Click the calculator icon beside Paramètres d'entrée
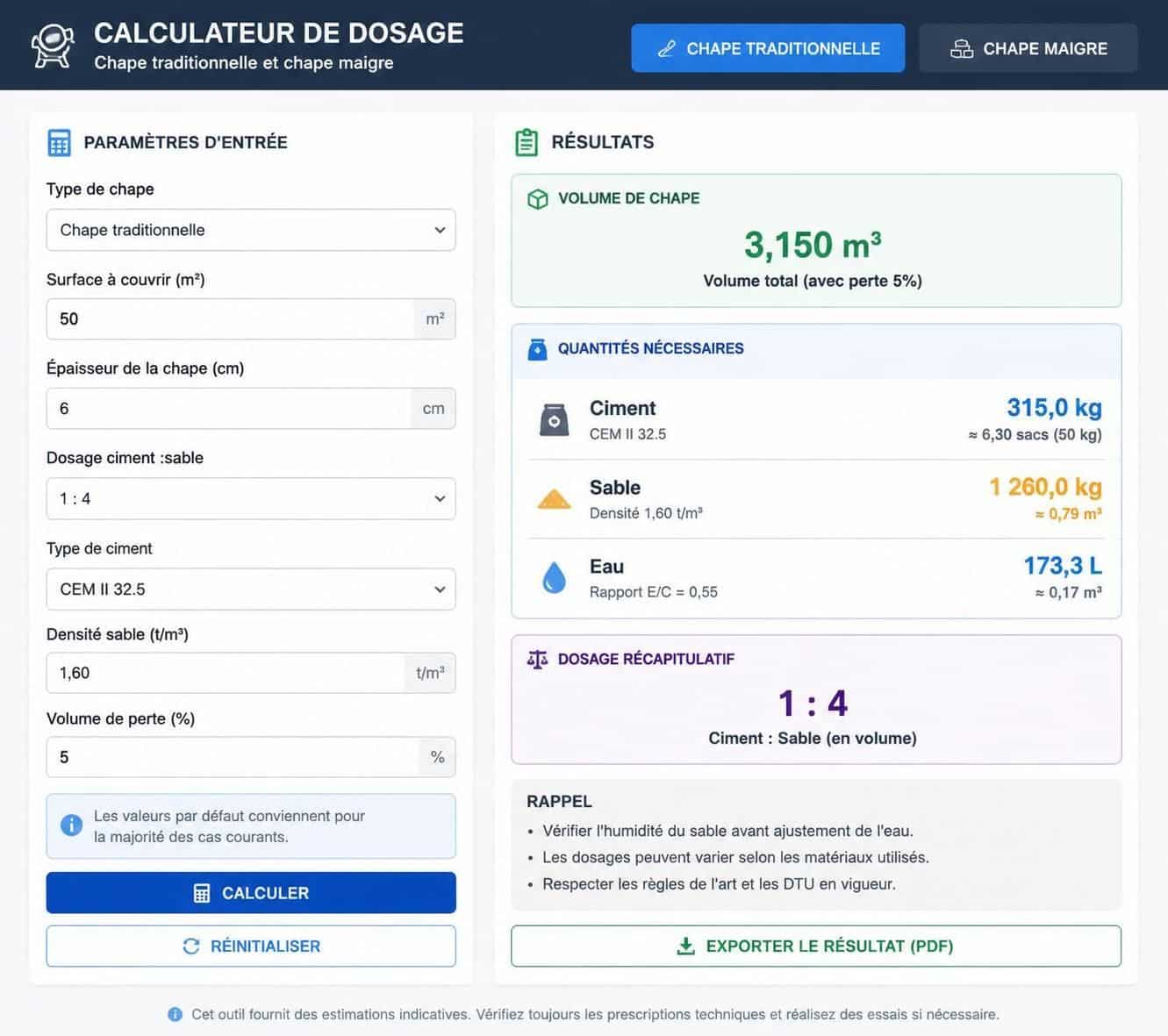 tap(59, 142)
